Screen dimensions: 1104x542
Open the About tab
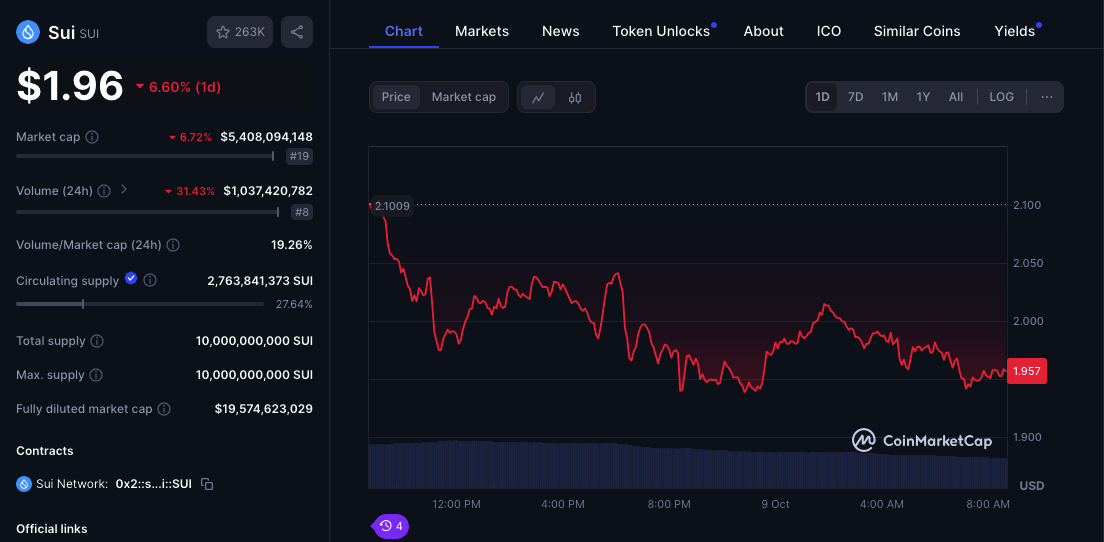tap(763, 31)
